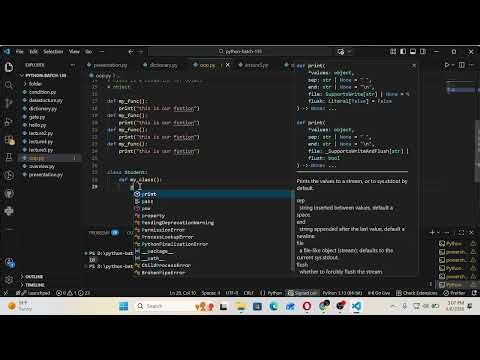Open the Explorer view in activity bar
480x360 pixels.
(x=9, y=67)
